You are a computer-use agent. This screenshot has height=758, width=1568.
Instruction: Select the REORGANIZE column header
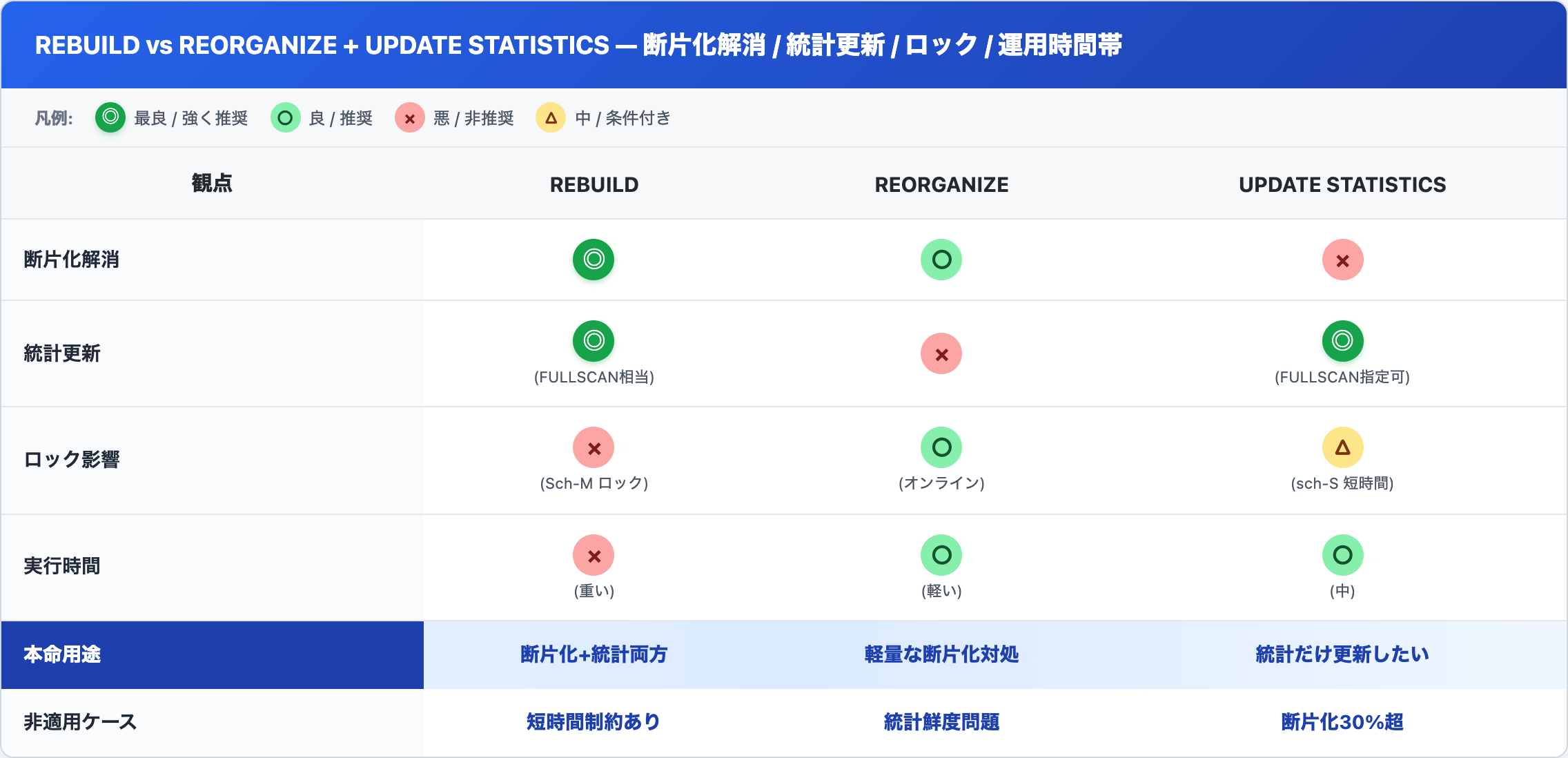(x=941, y=184)
